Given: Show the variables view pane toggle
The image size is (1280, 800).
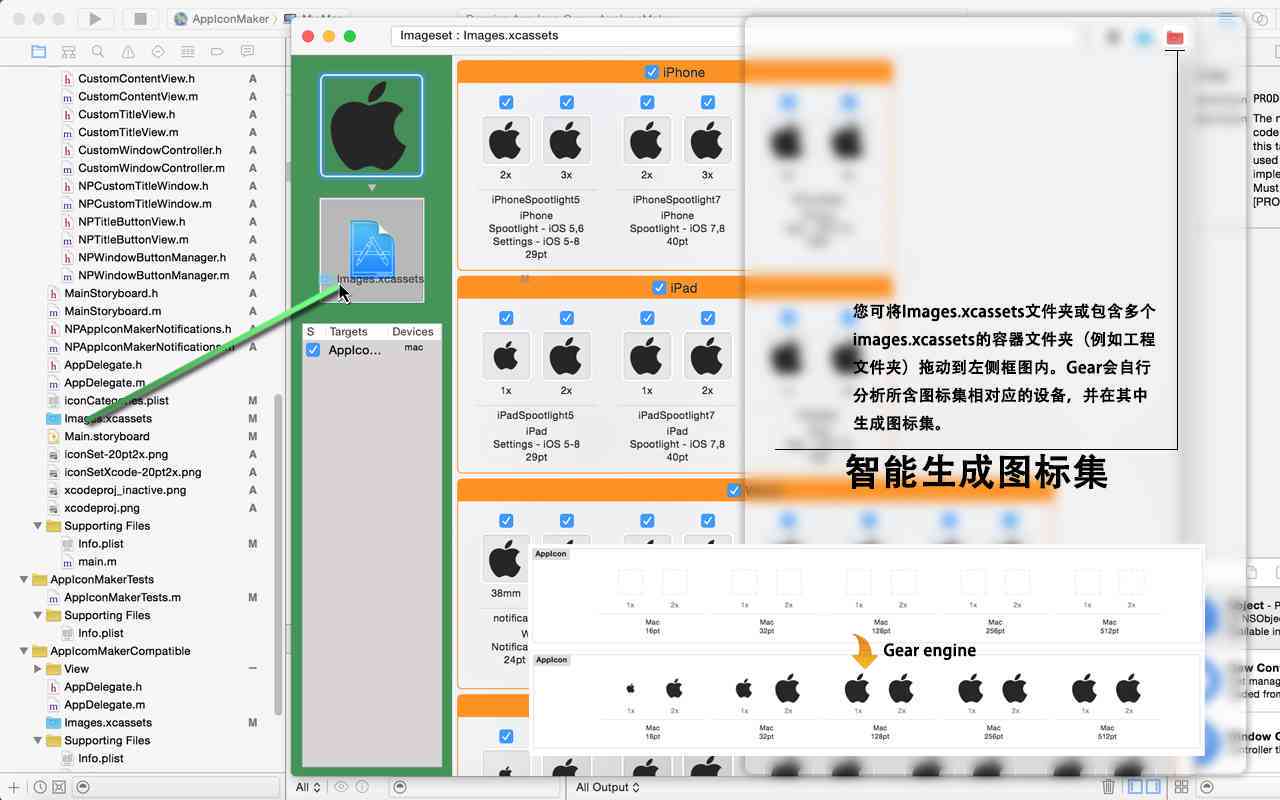Looking at the screenshot, I should (x=1136, y=787).
